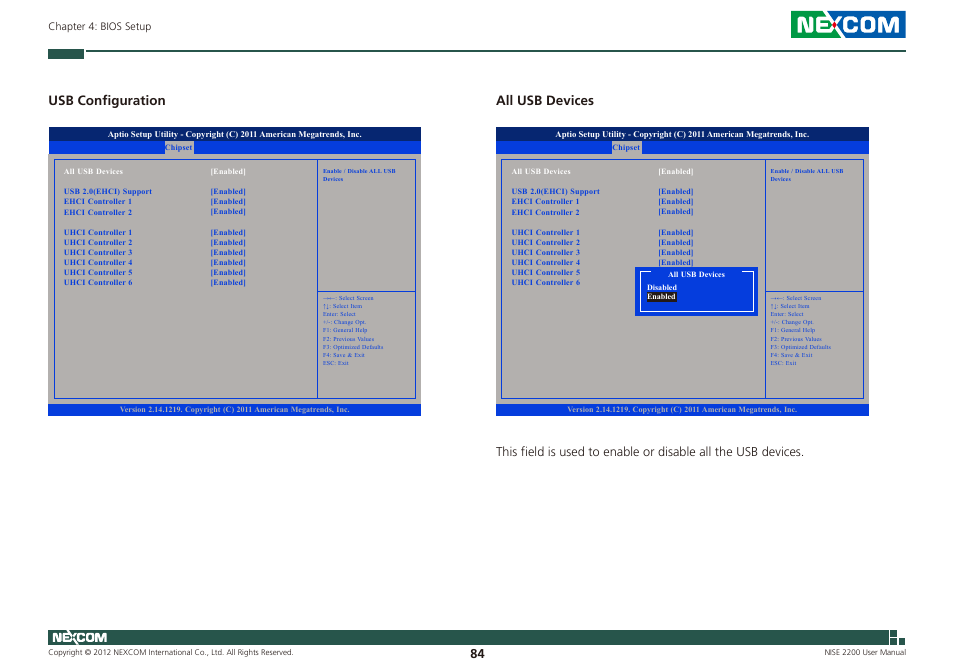The width and height of the screenshot is (954, 672).
Task: Select Chipset tab in All USB Devices screenshot
Action: click(x=626, y=147)
